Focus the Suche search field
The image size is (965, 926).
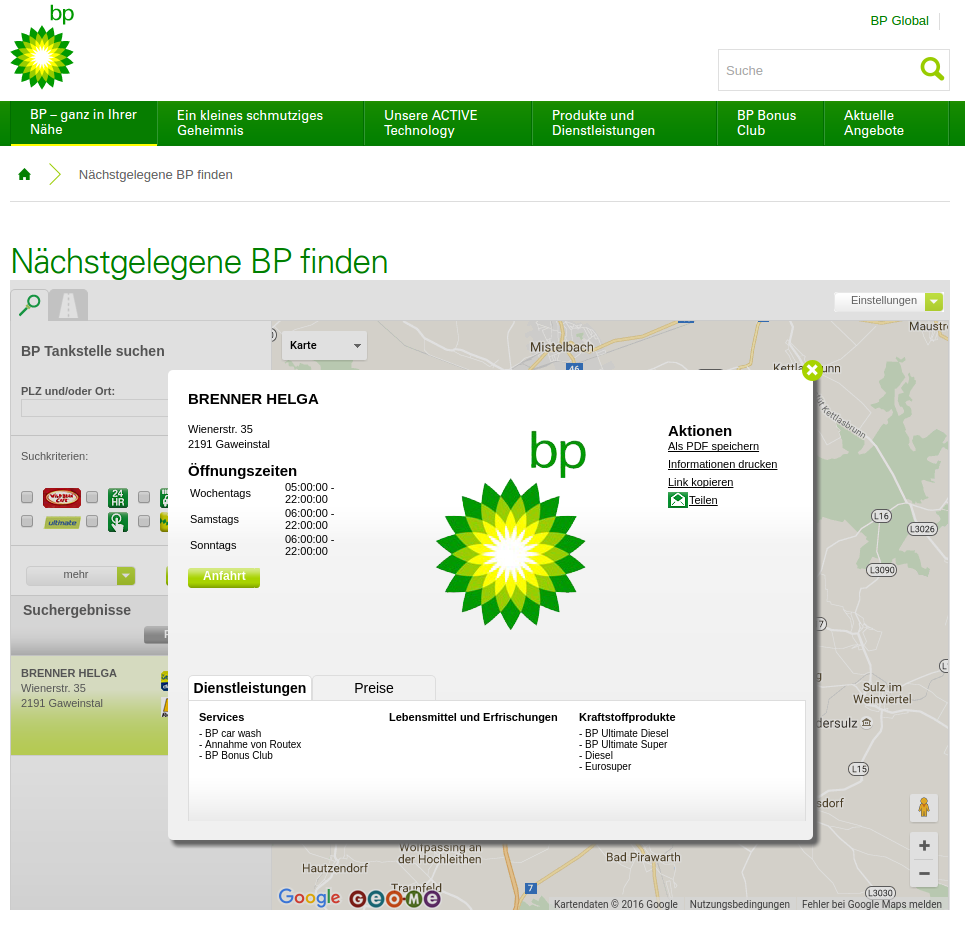[819, 70]
